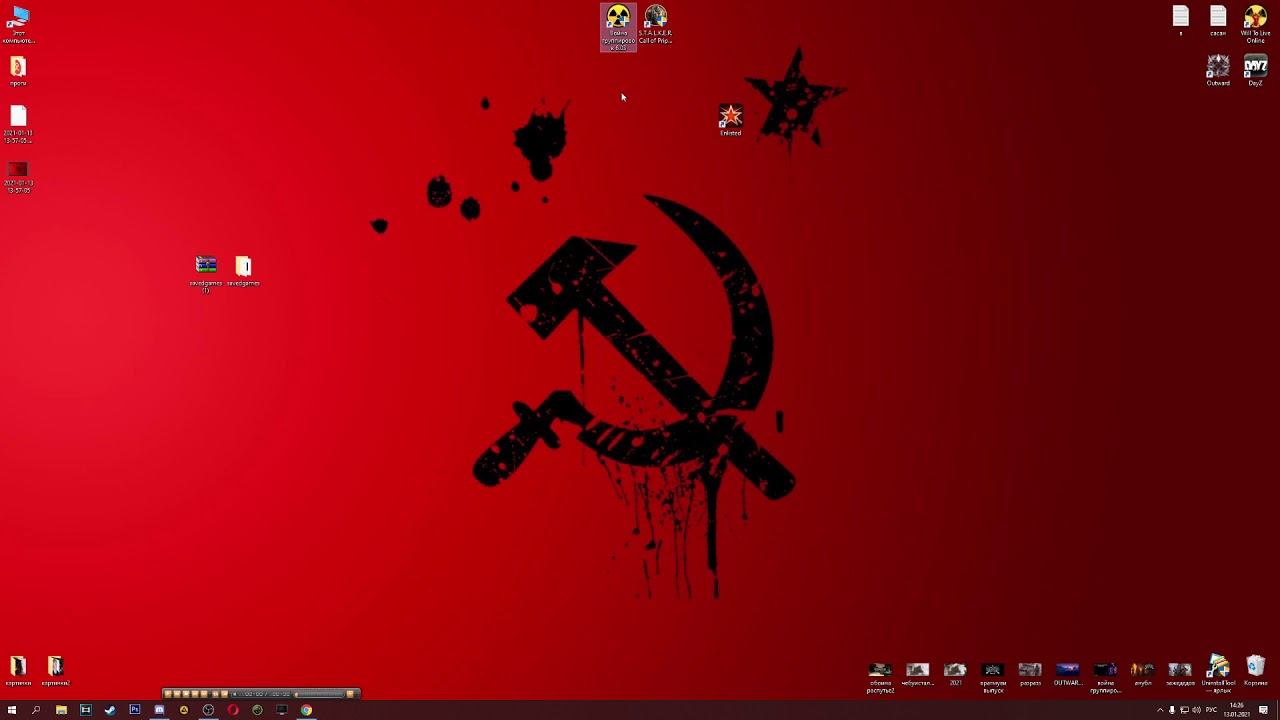This screenshot has height=720, width=1280.
Task: Select the 'savedgames' folder icon
Action: (x=243, y=271)
